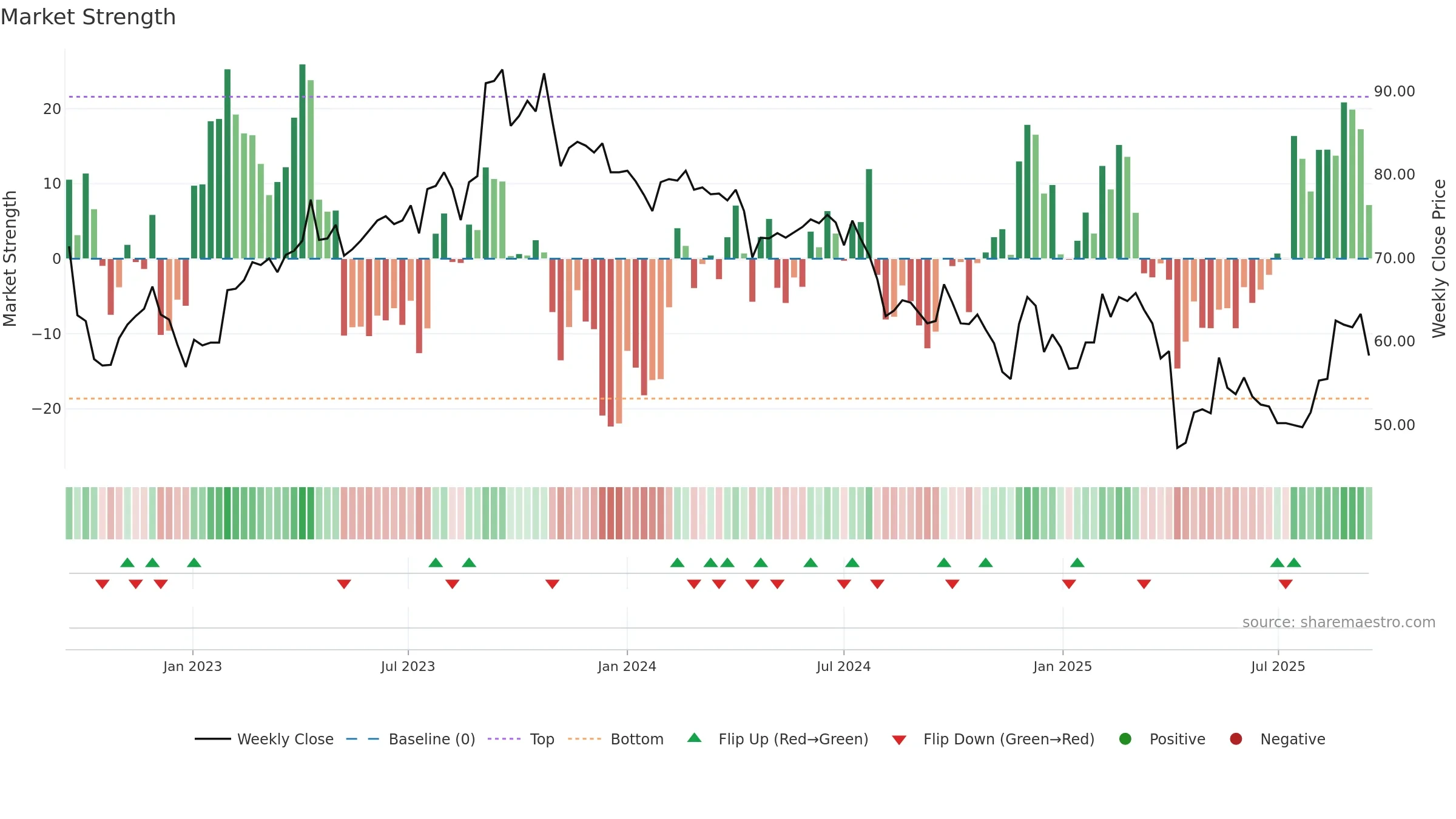Screen dimensions: 1456x819
Task: Click the green Flip Up triangle legend icon
Action: click(x=695, y=738)
